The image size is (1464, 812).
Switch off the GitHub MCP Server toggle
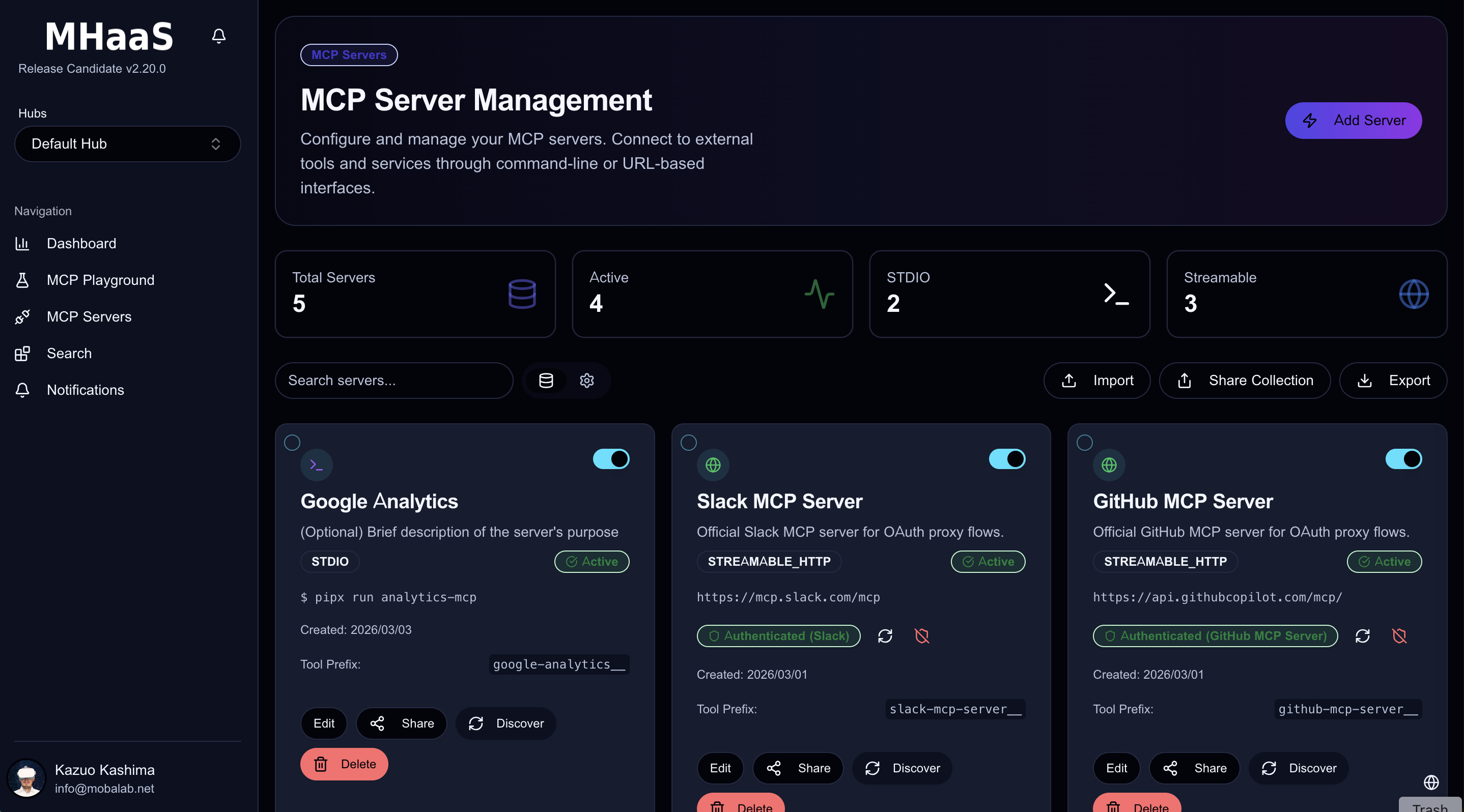coord(1404,459)
